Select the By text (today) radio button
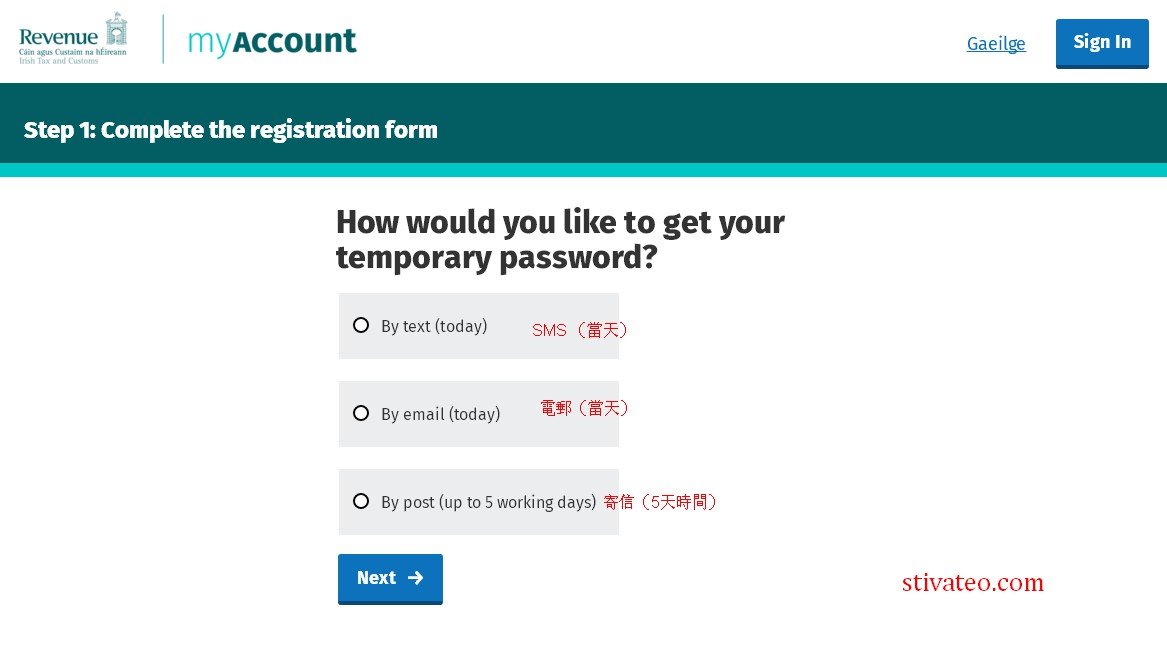This screenshot has width=1167, height=655. [x=361, y=325]
